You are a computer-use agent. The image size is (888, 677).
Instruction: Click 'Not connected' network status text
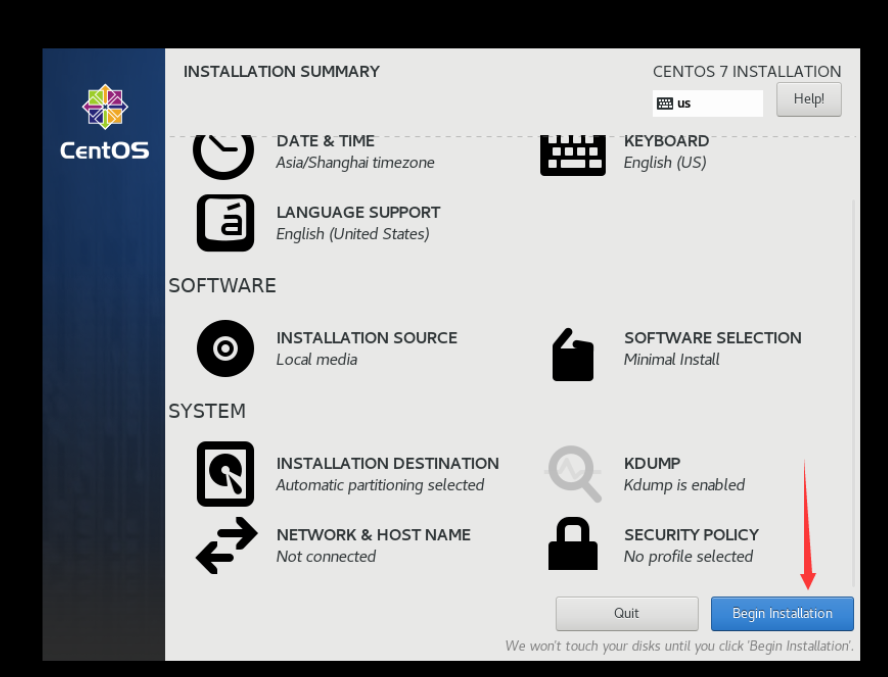pos(326,557)
